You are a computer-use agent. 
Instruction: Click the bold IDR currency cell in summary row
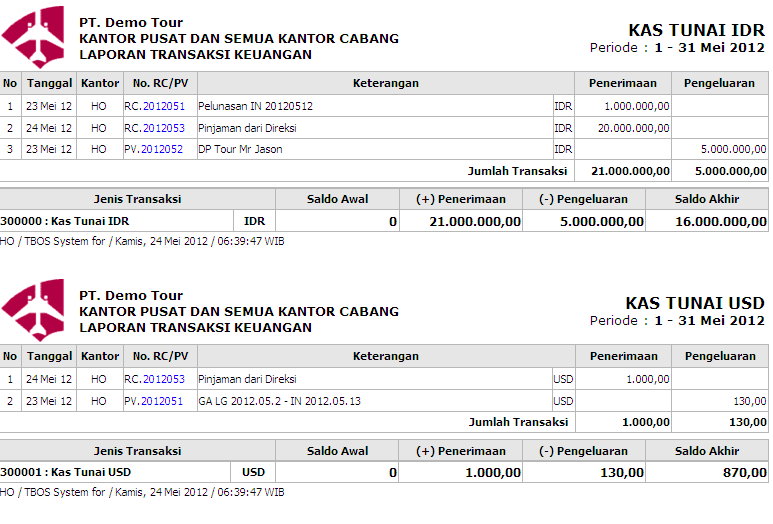point(254,221)
